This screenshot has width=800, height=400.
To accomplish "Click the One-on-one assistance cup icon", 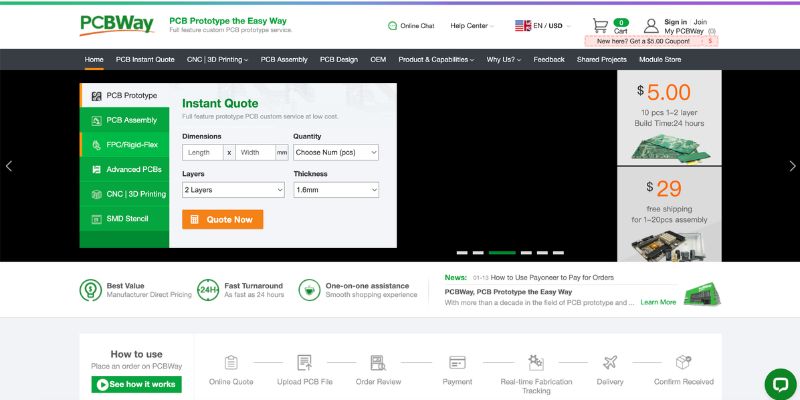I will tap(310, 290).
